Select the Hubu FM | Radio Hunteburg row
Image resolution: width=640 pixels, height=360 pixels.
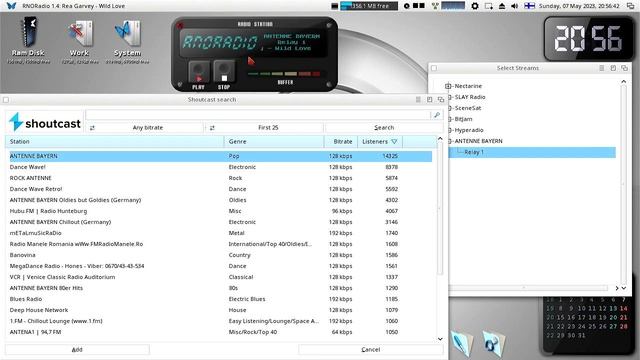click(x=221, y=211)
